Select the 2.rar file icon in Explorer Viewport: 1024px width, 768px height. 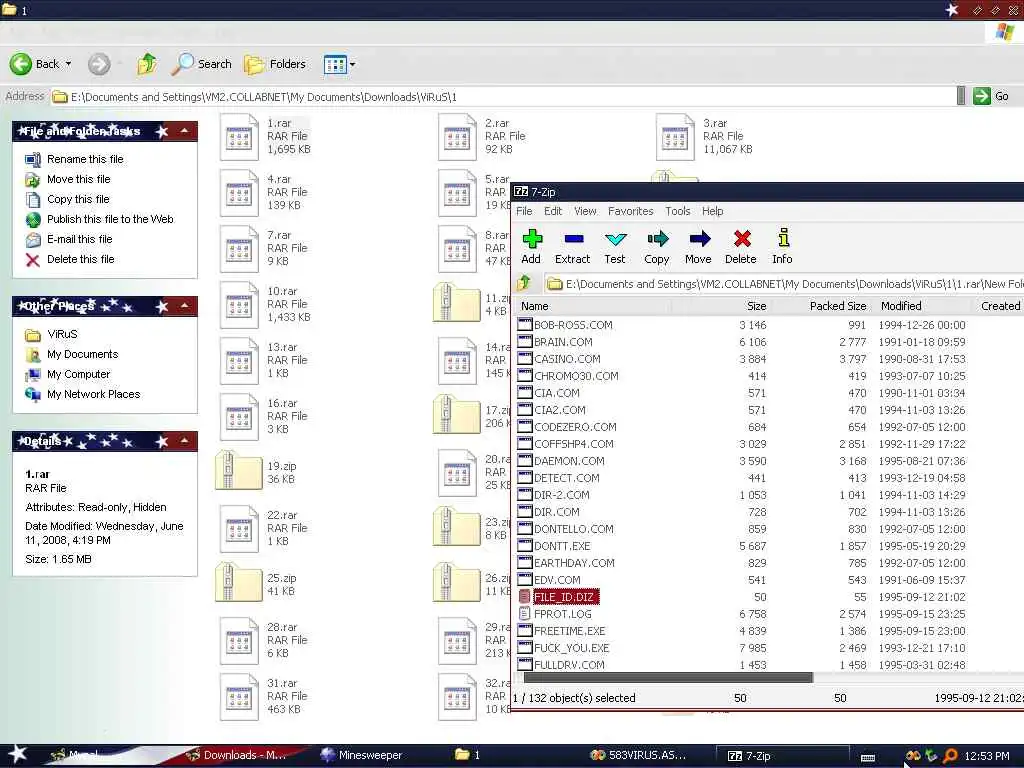(x=457, y=137)
